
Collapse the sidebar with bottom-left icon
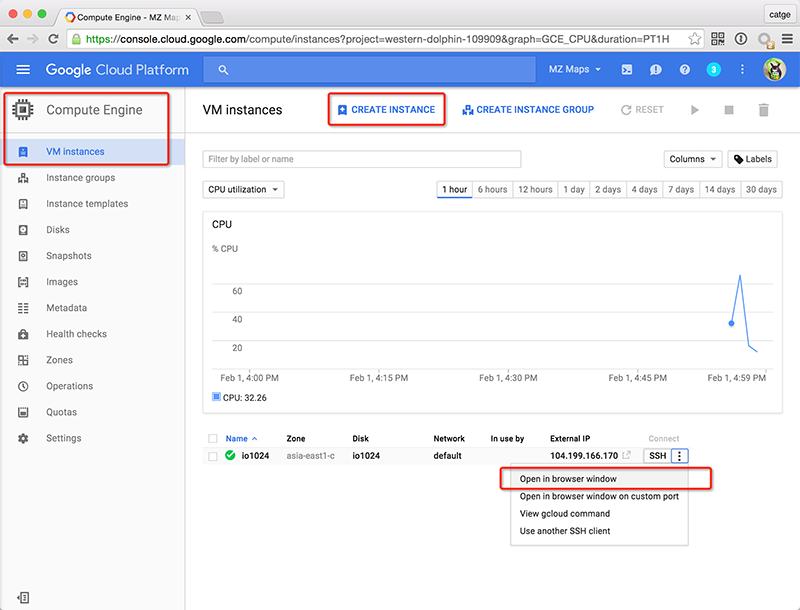(23, 597)
